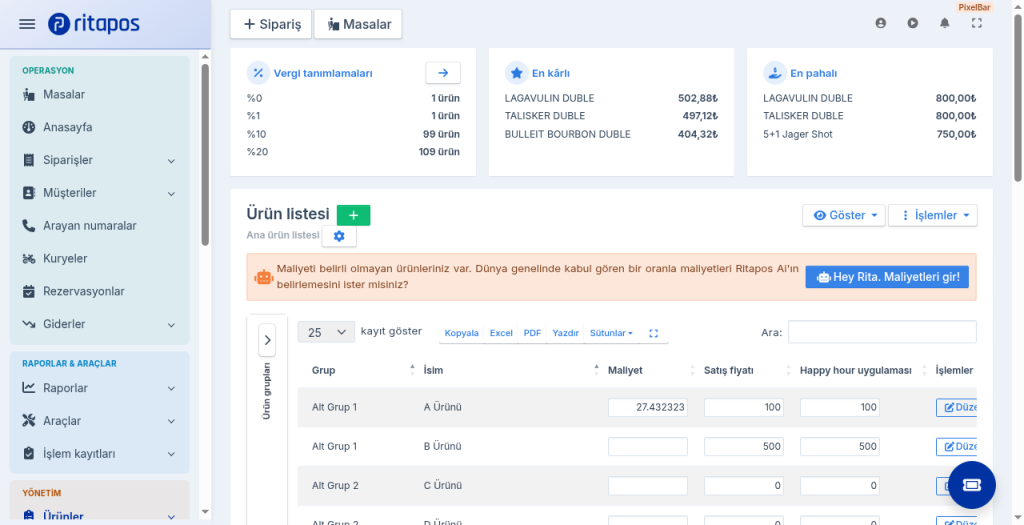The height and width of the screenshot is (525, 1024).
Task: Open the 25 records-per-page dropdown
Action: point(326,332)
